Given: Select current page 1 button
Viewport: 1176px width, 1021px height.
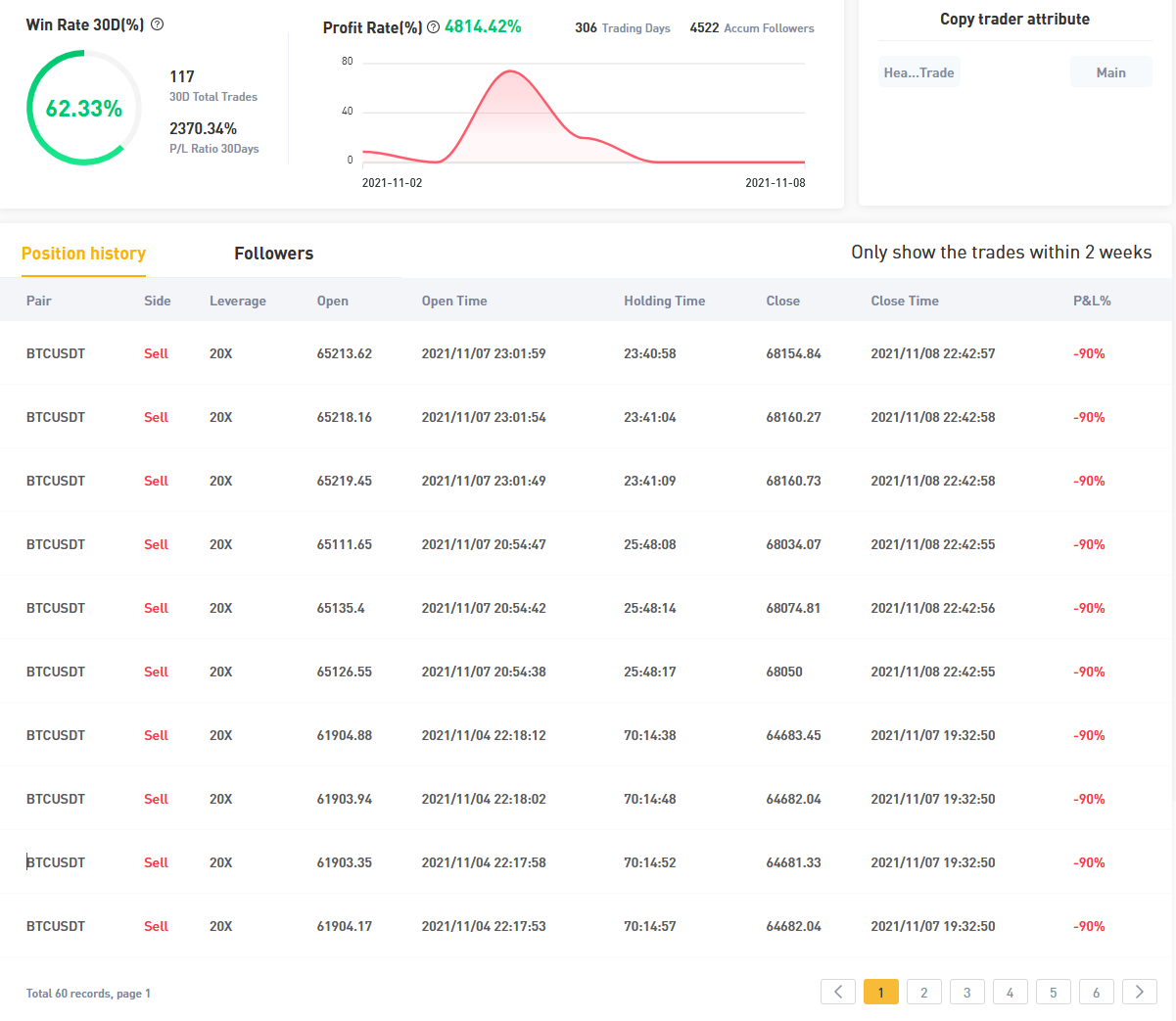Looking at the screenshot, I should (x=881, y=992).
